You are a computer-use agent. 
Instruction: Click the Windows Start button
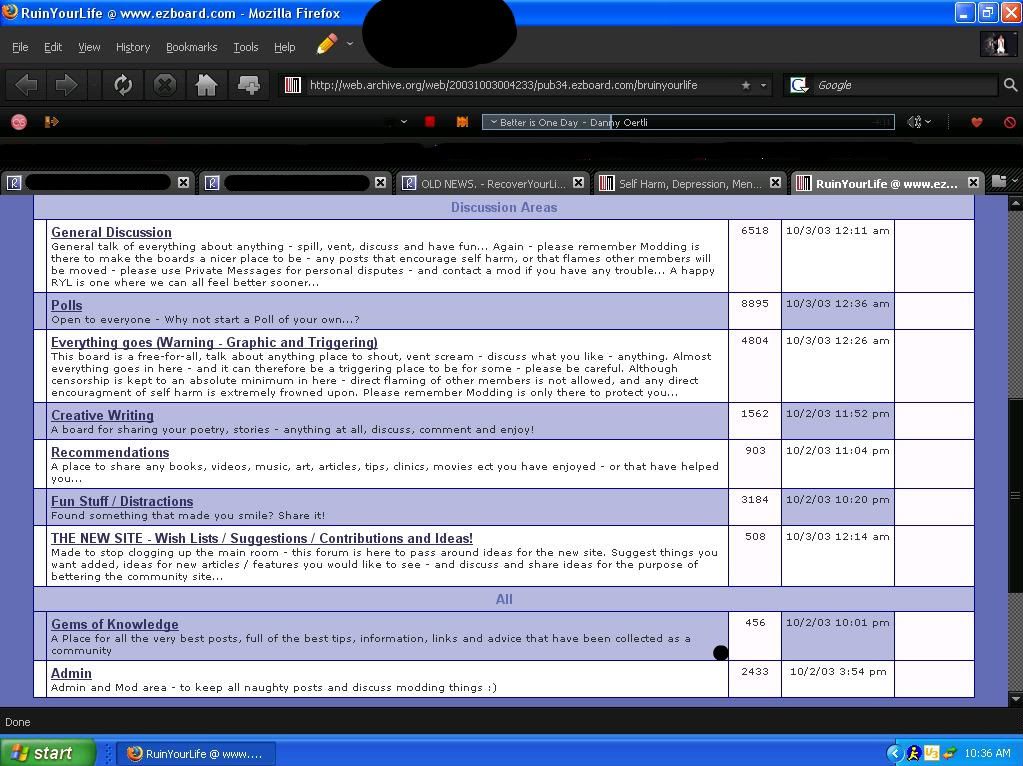point(47,753)
